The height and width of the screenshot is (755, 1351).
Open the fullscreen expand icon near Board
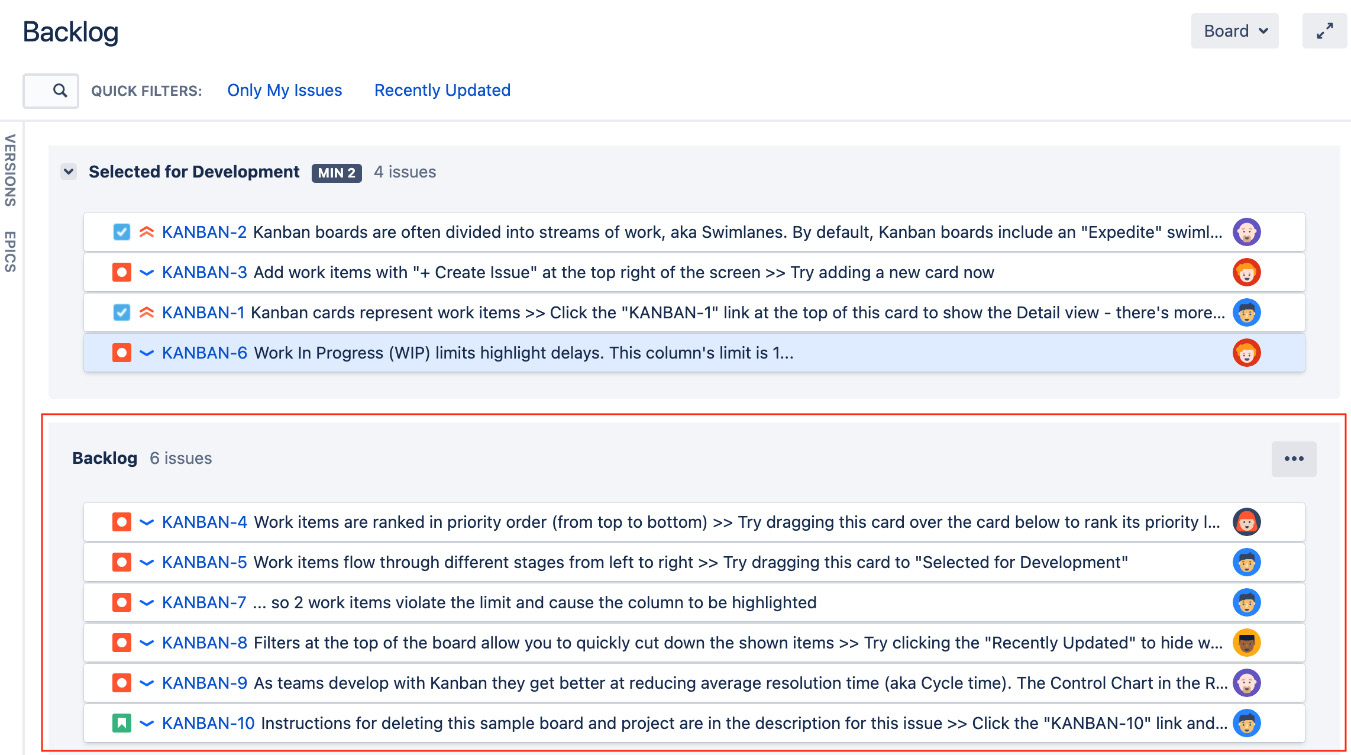coord(1324,31)
